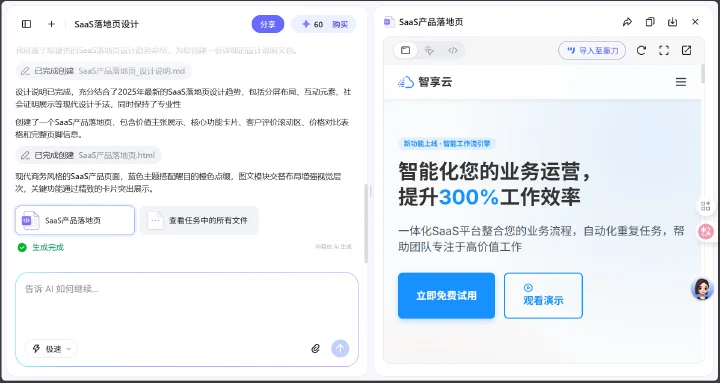This screenshot has width=720, height=383.
Task: Click the 购买 purchase link
Action: 340,24
